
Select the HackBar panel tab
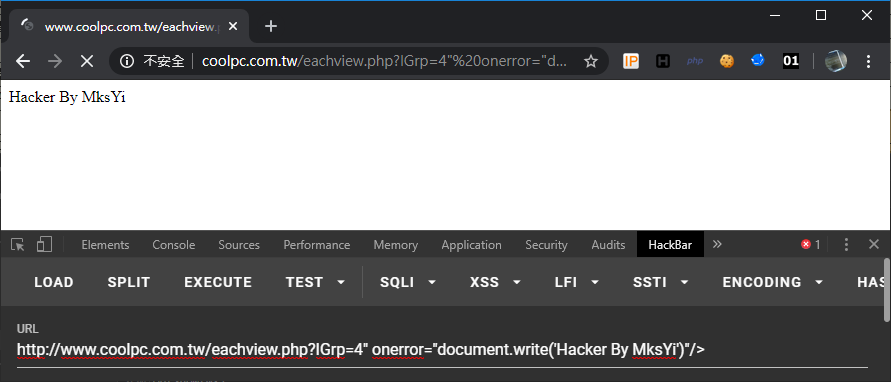tap(671, 244)
